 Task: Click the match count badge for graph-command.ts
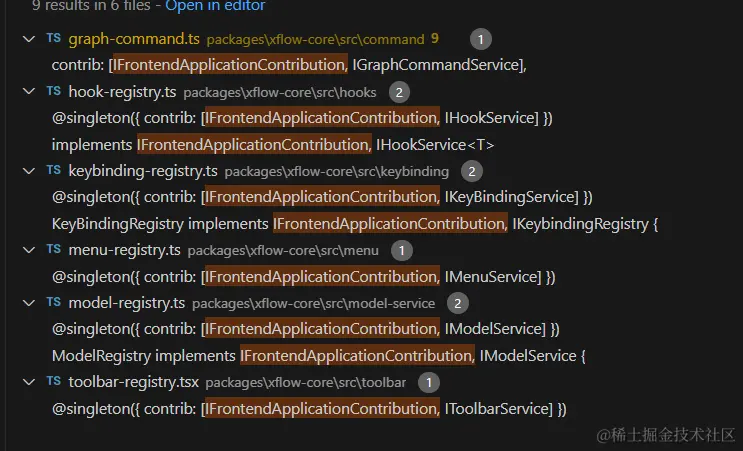[480, 39]
